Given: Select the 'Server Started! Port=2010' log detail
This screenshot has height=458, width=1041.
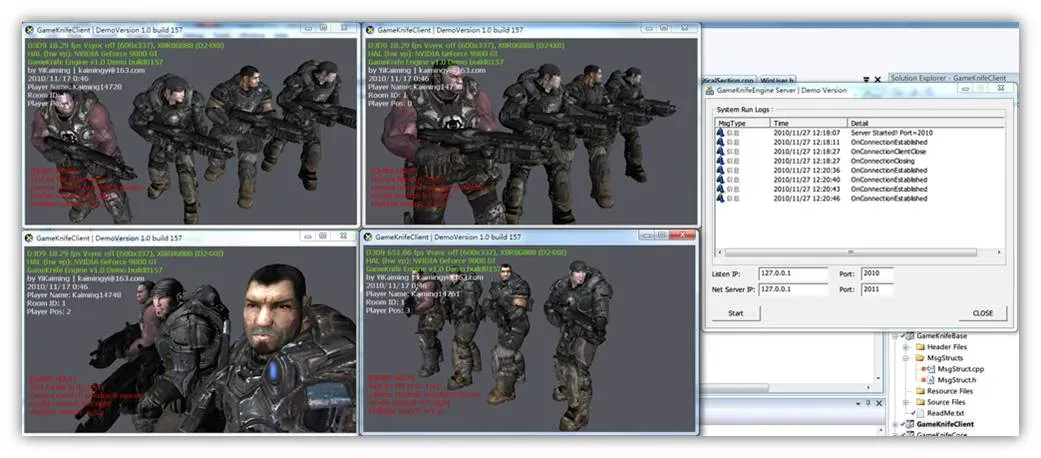Looking at the screenshot, I should pos(891,133).
